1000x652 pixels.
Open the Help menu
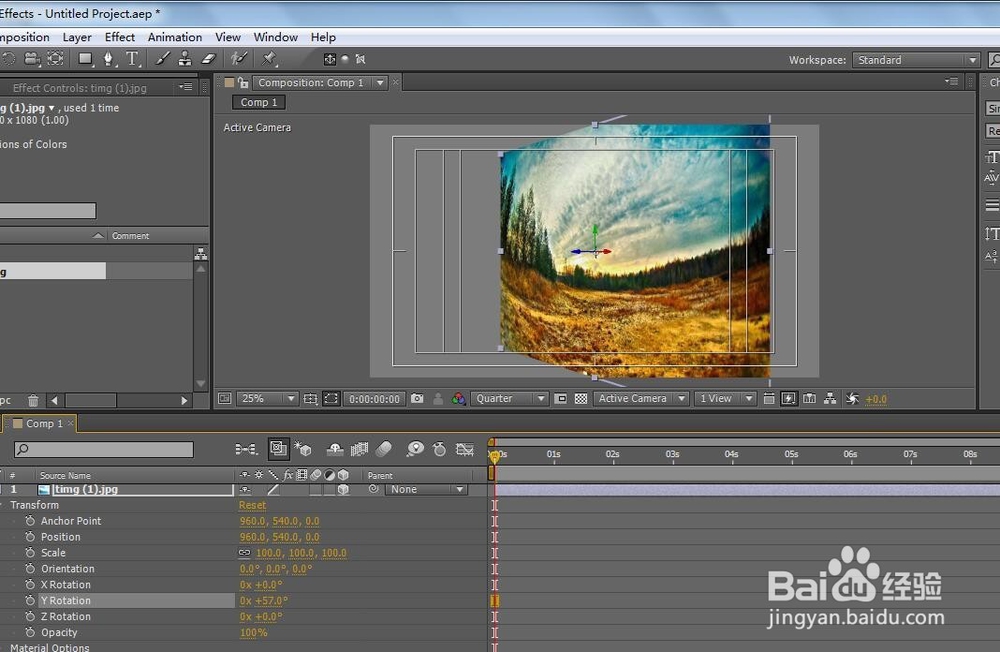pyautogui.click(x=323, y=37)
